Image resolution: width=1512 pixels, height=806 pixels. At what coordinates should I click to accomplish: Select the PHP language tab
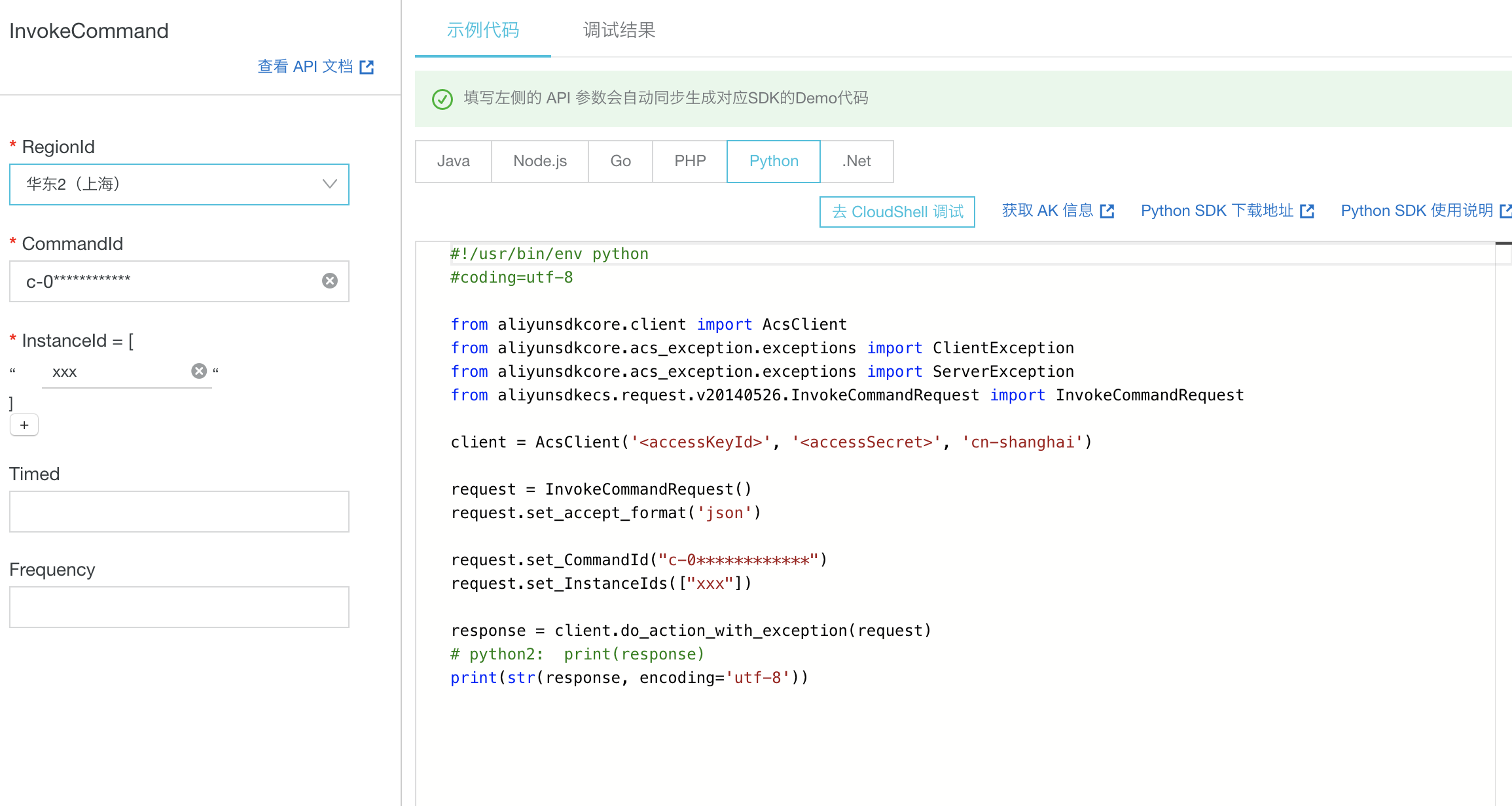coord(690,161)
